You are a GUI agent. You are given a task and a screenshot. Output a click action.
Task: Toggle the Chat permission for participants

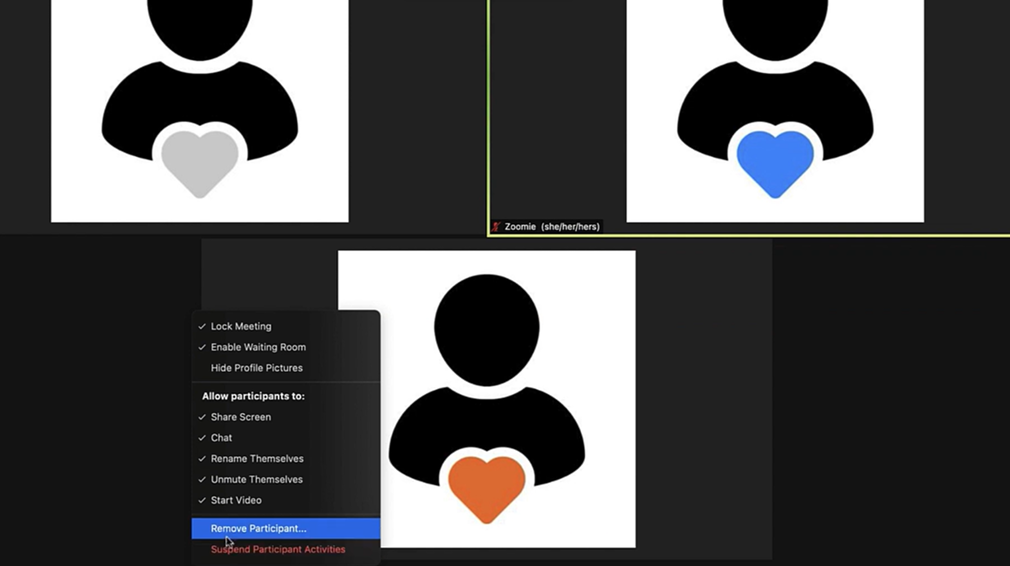click(221, 438)
